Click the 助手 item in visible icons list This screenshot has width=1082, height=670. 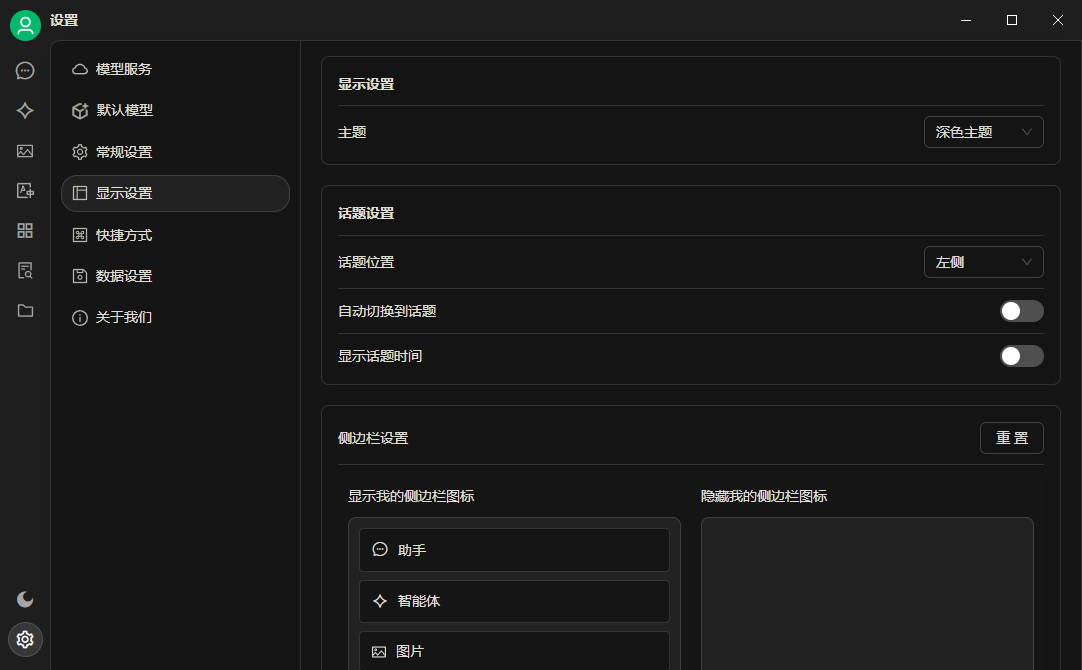pyautogui.click(x=514, y=550)
